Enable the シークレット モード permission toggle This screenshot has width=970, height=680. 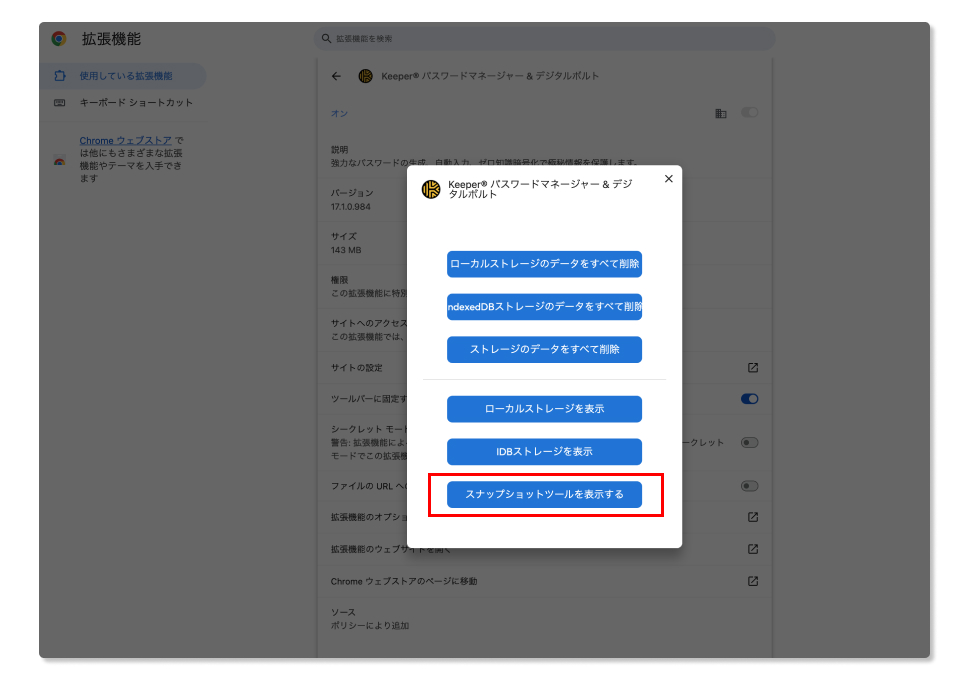click(749, 442)
